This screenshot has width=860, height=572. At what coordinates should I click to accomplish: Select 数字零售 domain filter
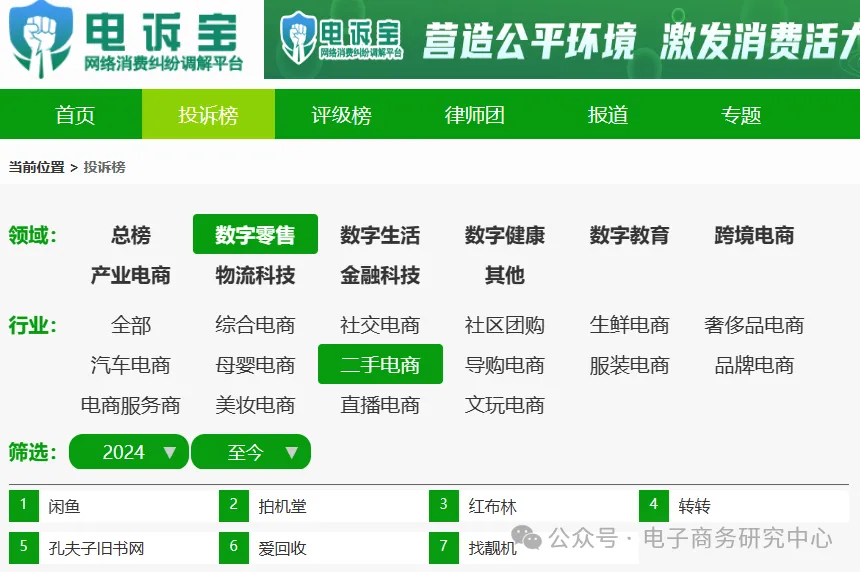tap(255, 234)
